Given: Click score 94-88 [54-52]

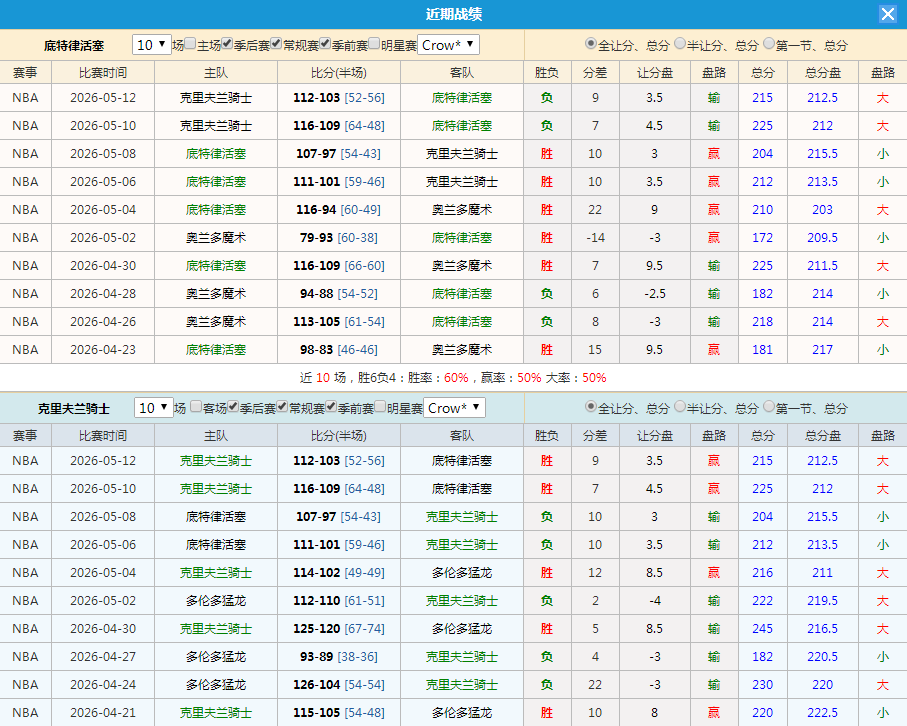Looking at the screenshot, I should pos(339,294).
